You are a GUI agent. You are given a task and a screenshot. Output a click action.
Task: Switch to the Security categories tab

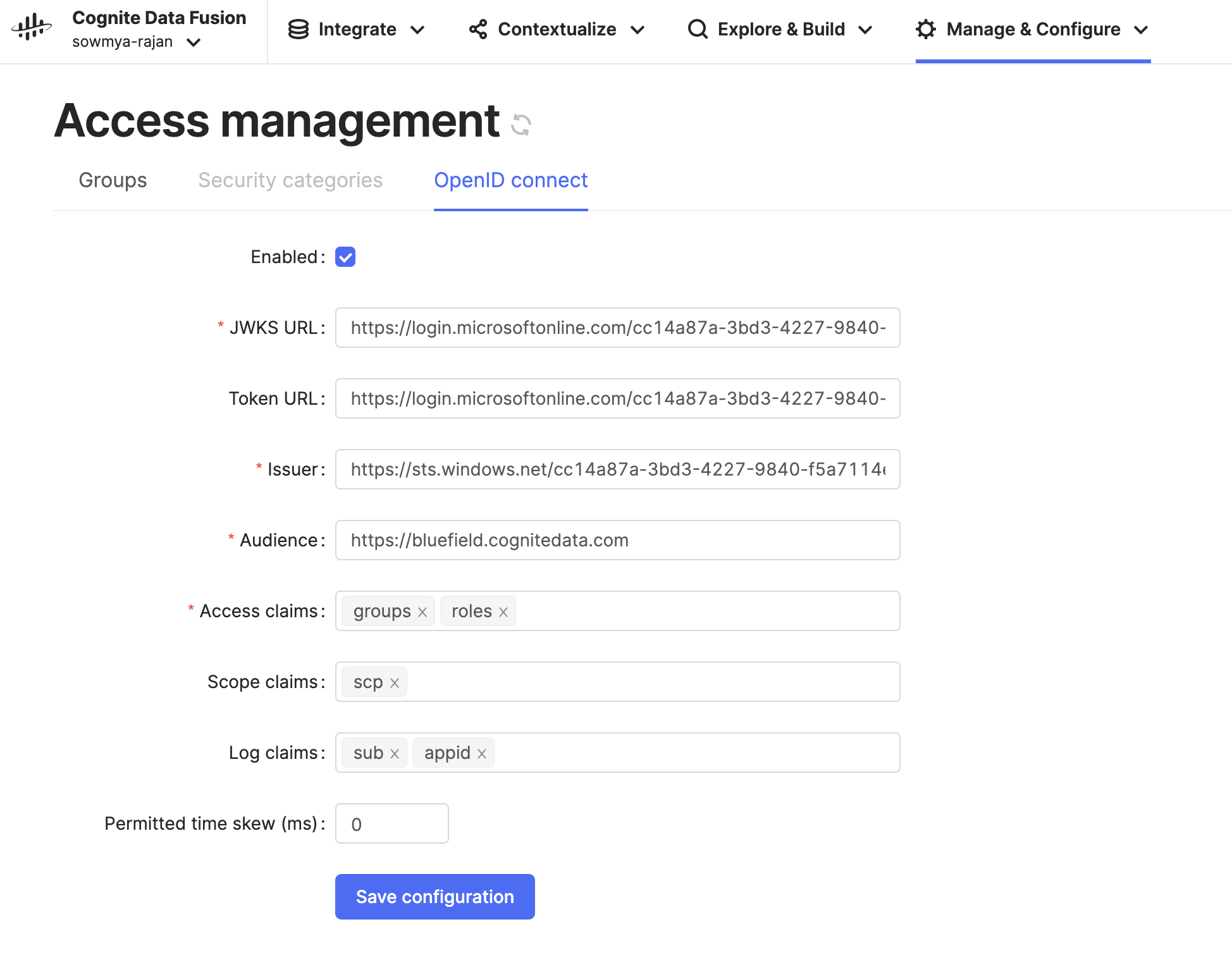tap(290, 180)
